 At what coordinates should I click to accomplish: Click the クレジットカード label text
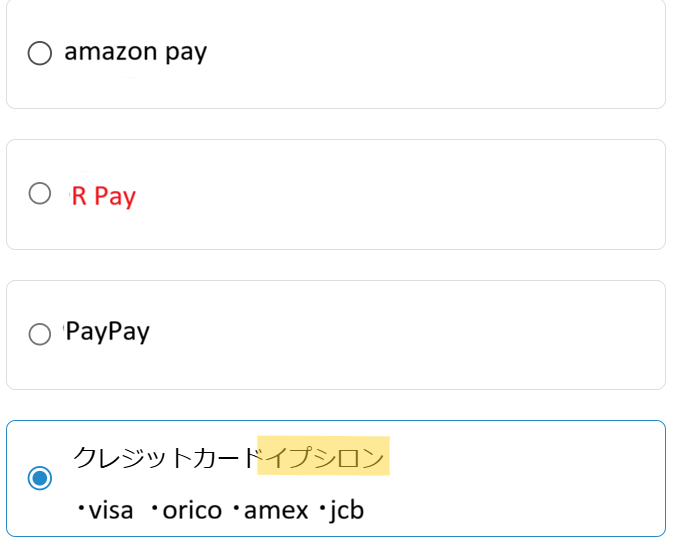165,458
